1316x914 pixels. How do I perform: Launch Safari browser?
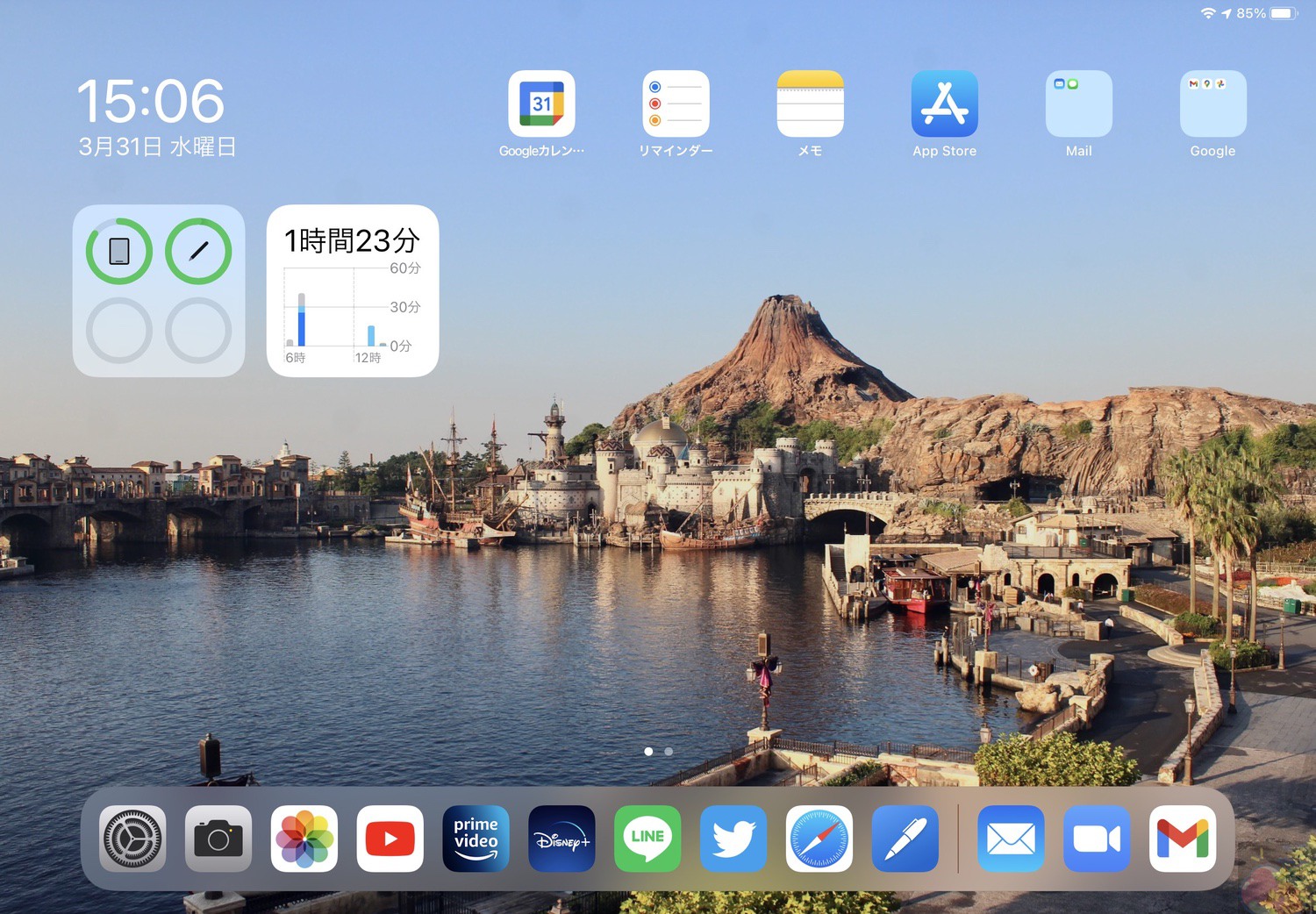(819, 839)
